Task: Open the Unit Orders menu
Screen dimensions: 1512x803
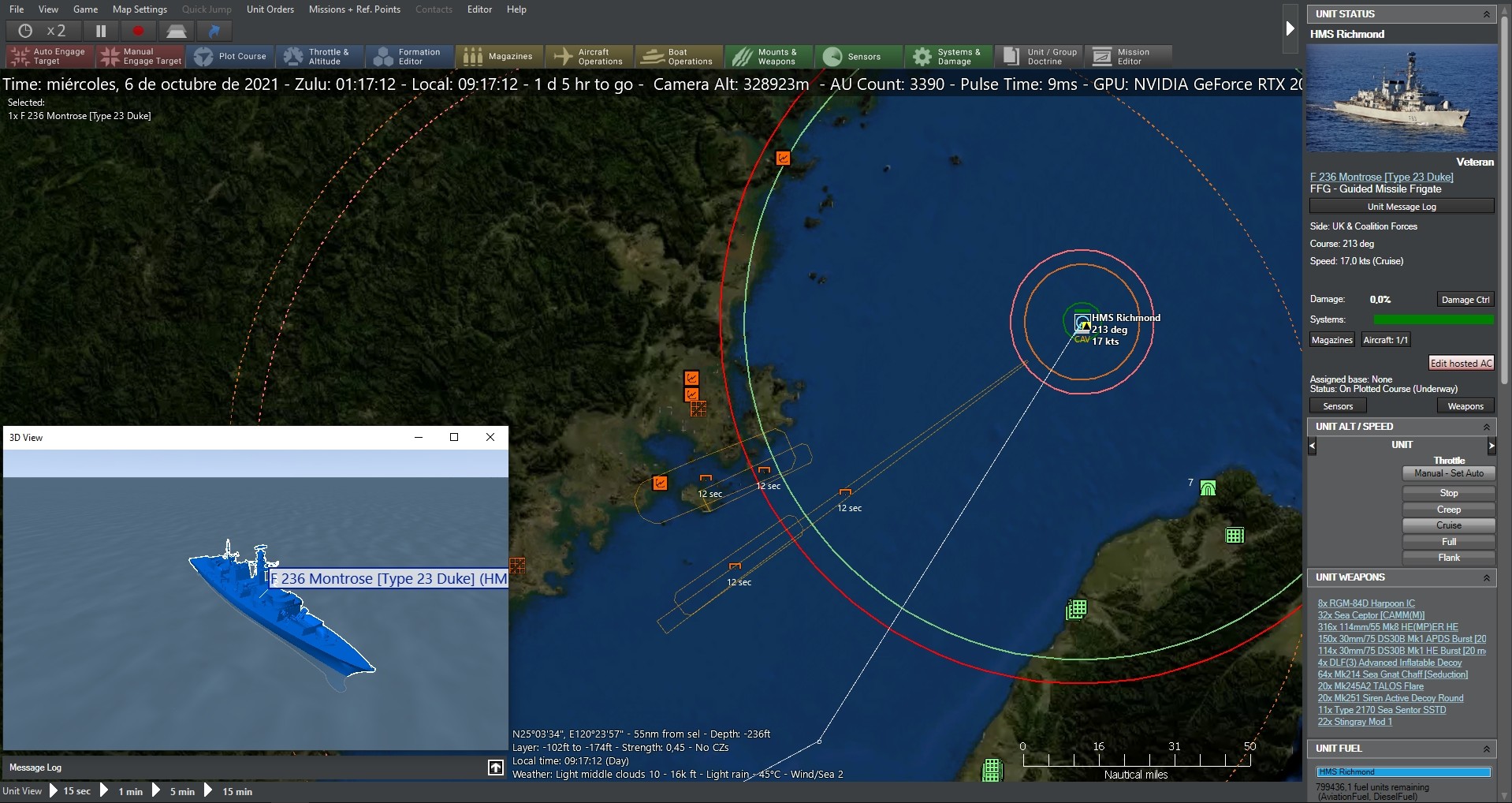Action: point(270,9)
